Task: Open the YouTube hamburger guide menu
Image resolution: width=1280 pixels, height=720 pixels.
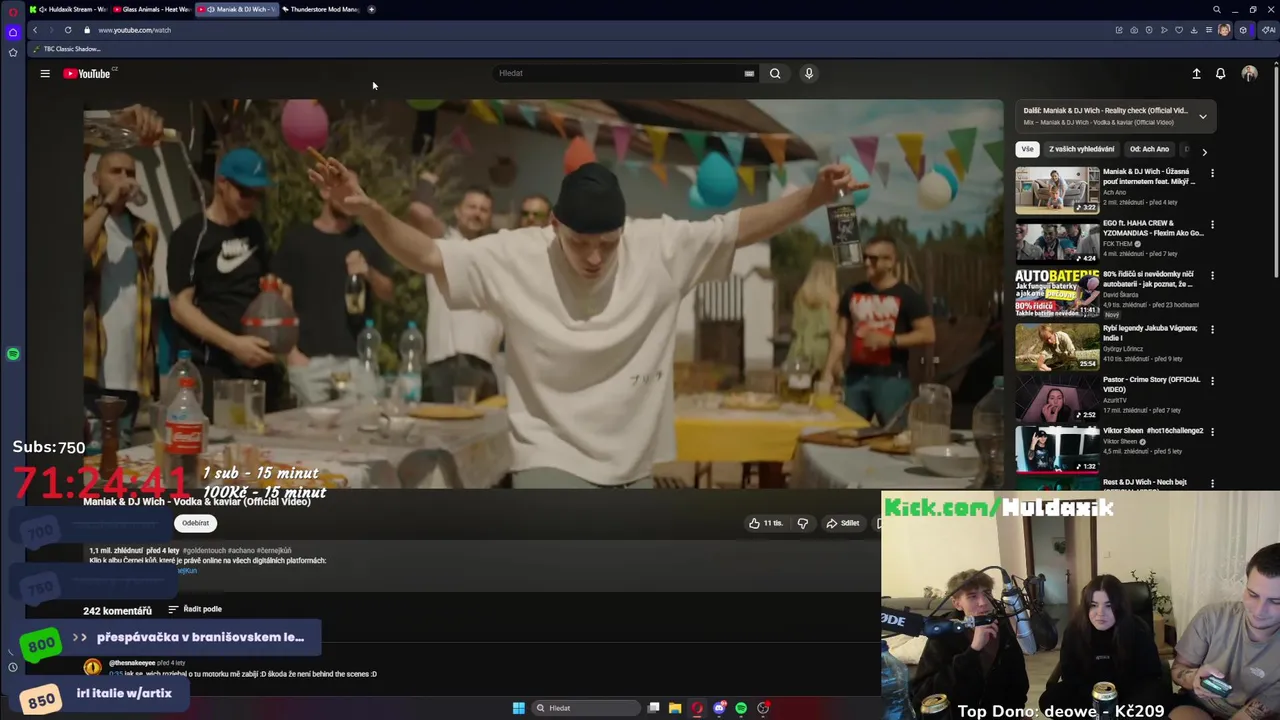Action: click(x=45, y=73)
